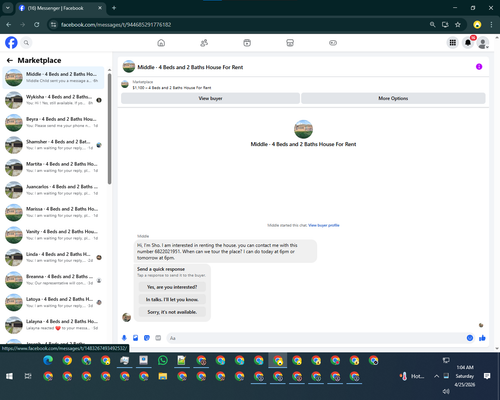Screen dimensions: 500x400
Task: Open the Marketplace icon in top navigation
Action: click(290, 43)
